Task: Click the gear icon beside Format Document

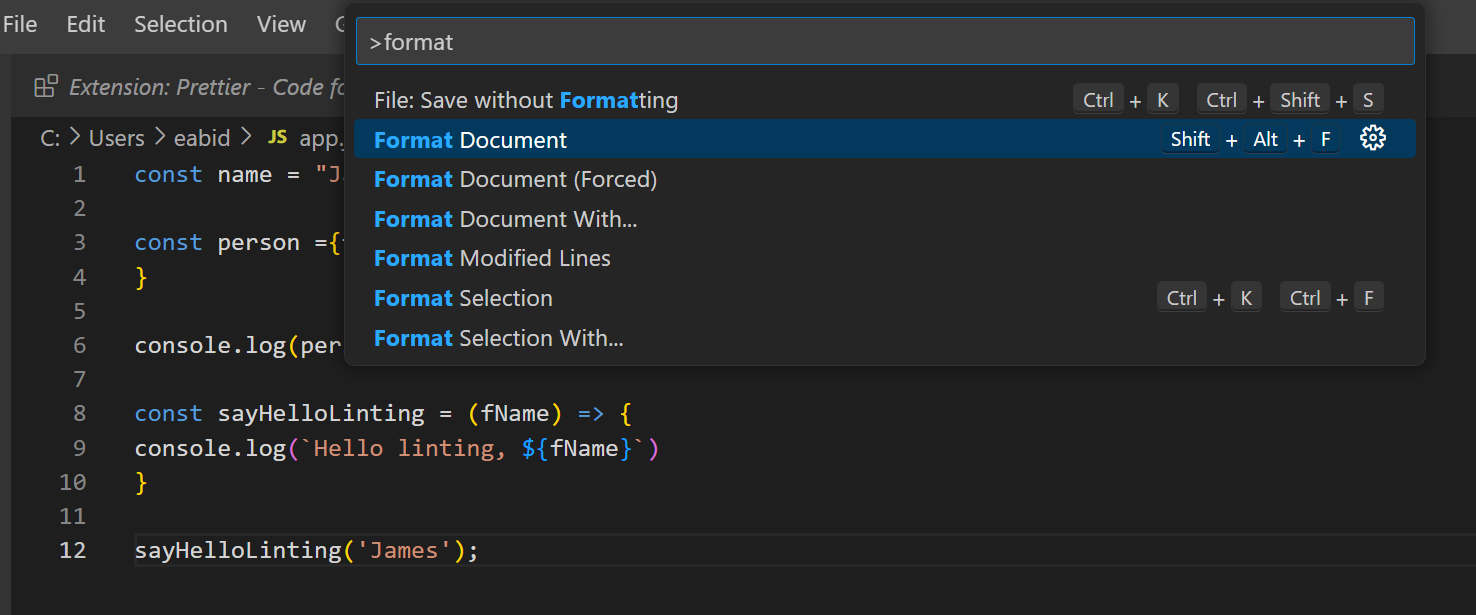Action: tap(1373, 139)
